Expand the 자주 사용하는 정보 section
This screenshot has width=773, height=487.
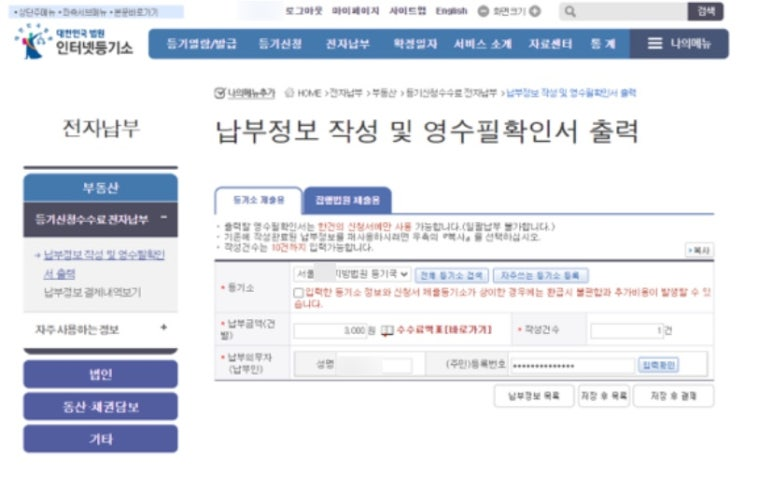pyautogui.click(x=164, y=327)
